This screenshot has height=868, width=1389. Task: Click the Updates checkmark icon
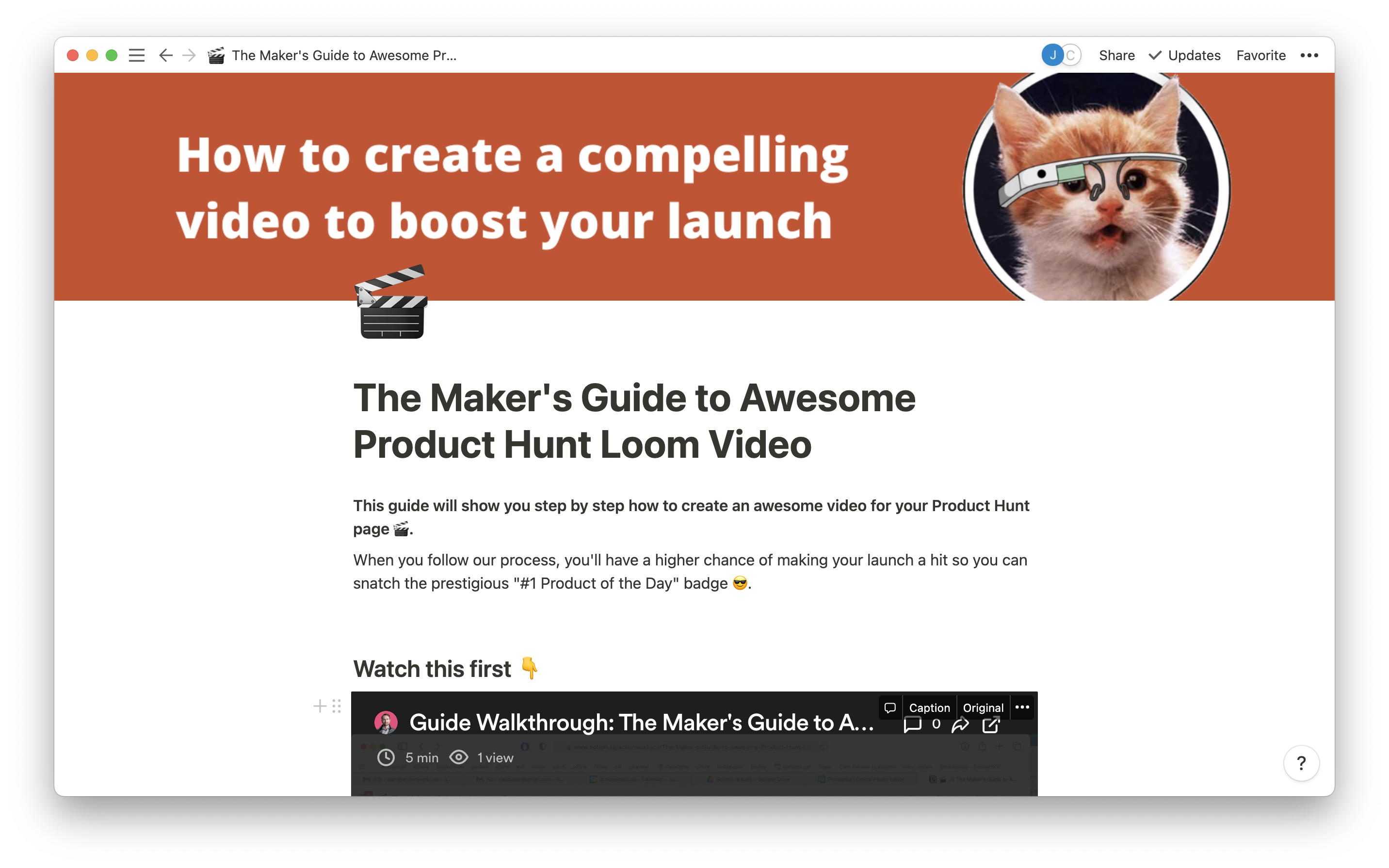pos(1154,55)
